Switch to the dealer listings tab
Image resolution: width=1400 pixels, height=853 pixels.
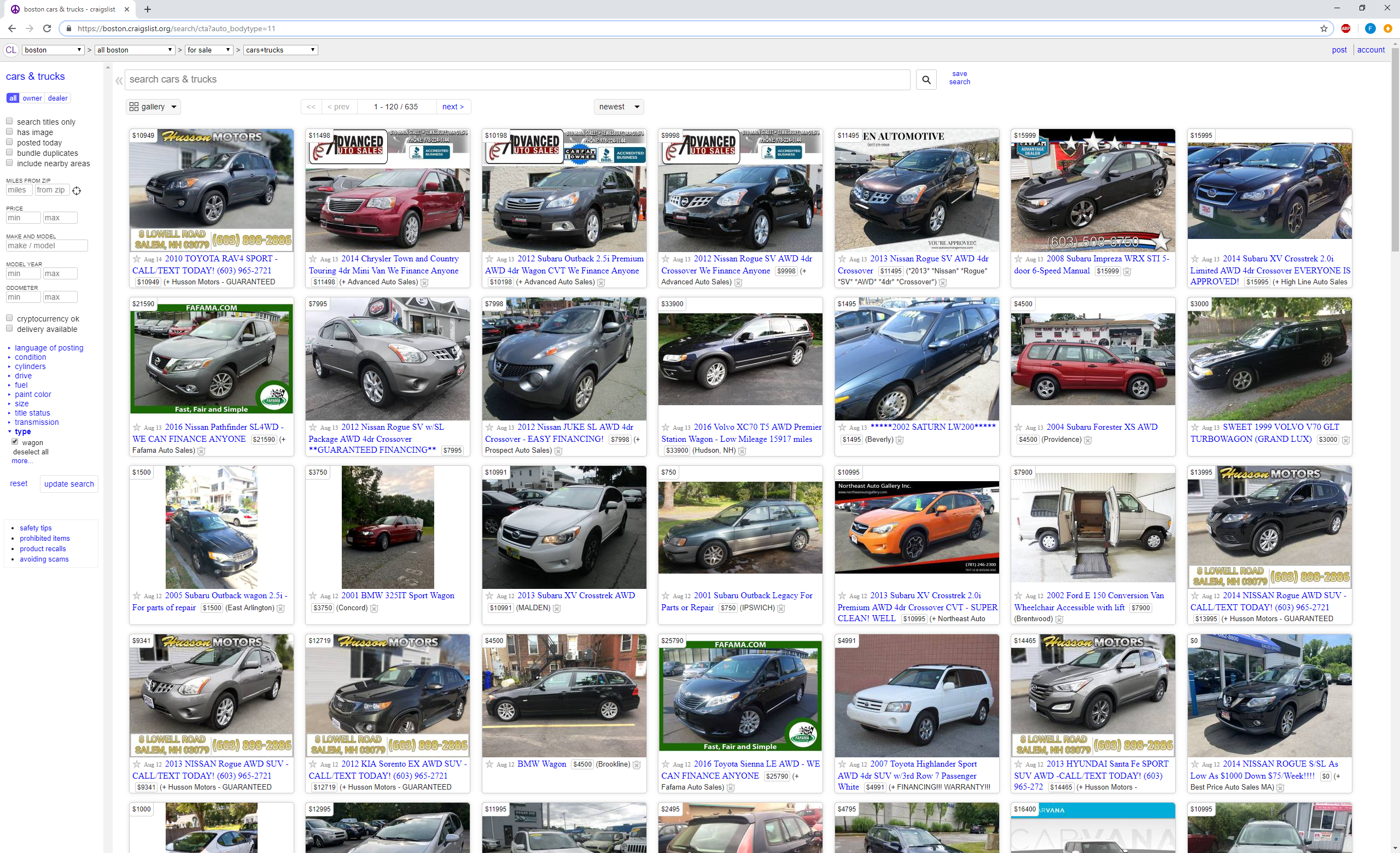[58, 98]
